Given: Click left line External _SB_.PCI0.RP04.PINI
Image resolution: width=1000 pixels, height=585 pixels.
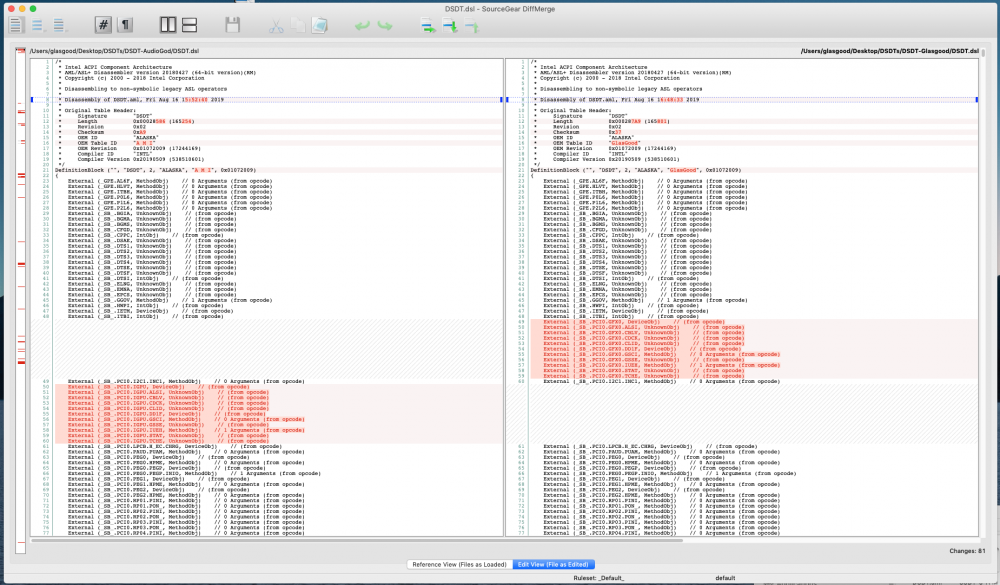Looking at the screenshot, I should pyautogui.click(x=186, y=533).
